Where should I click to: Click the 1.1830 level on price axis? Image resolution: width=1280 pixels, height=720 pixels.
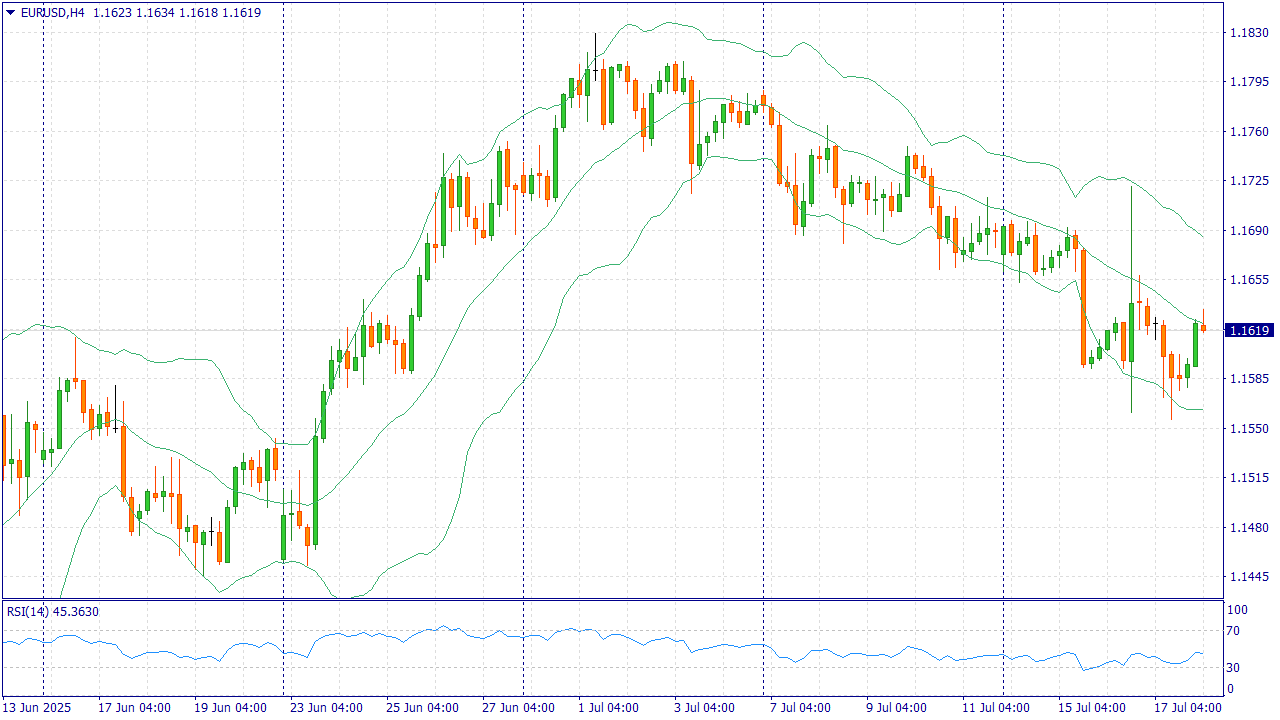point(1247,33)
